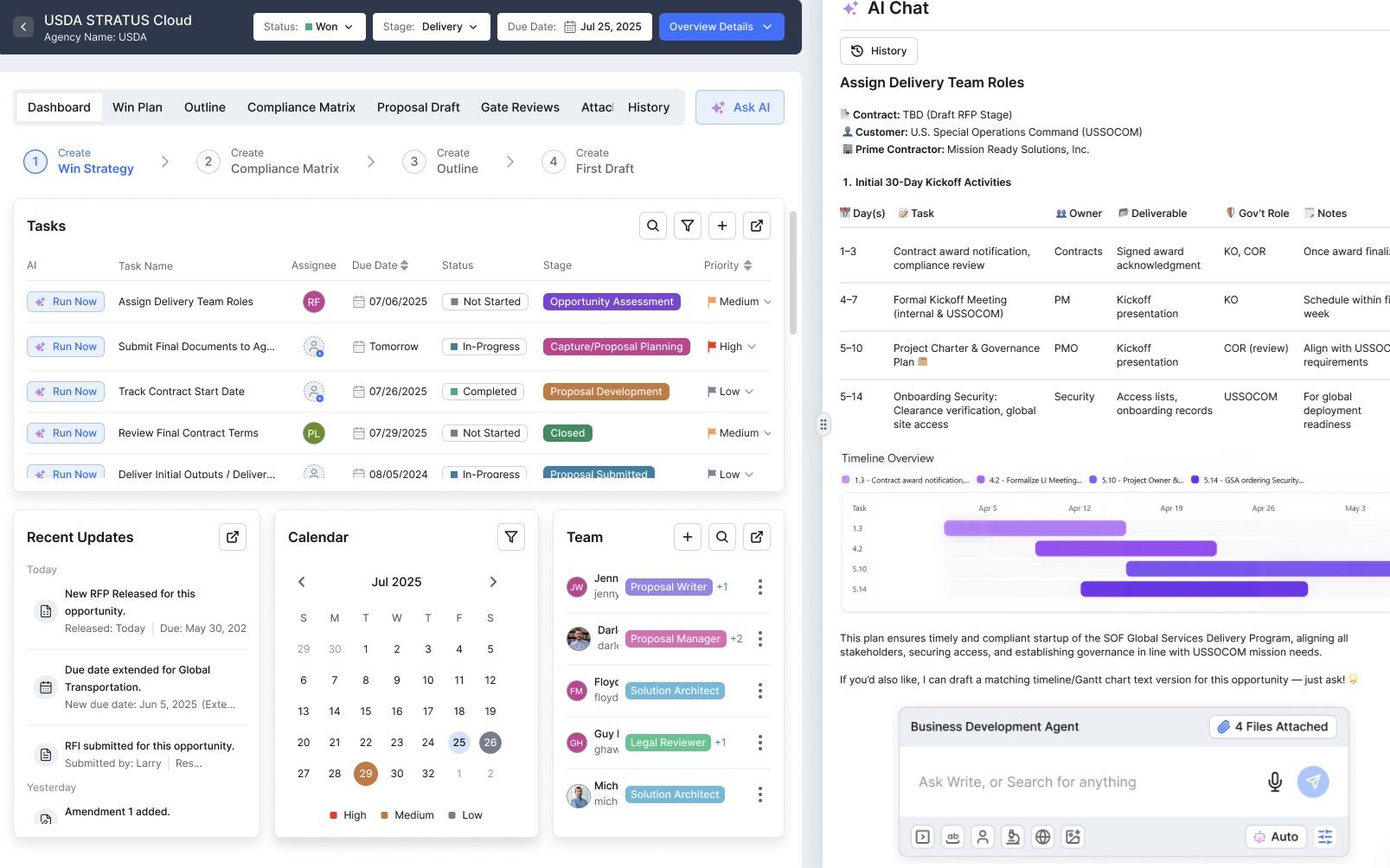Activate microphone voice input in chat
1390x868 pixels.
pyautogui.click(x=1275, y=782)
